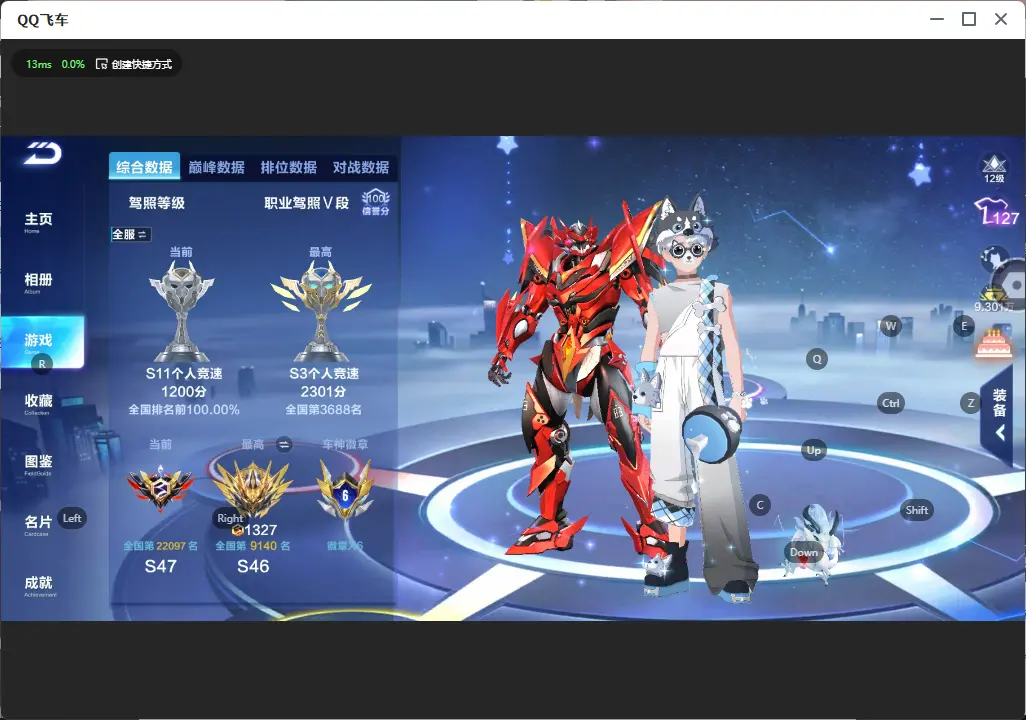This screenshot has width=1026, height=720.
Task: Click the W key overlay button
Action: tap(891, 325)
